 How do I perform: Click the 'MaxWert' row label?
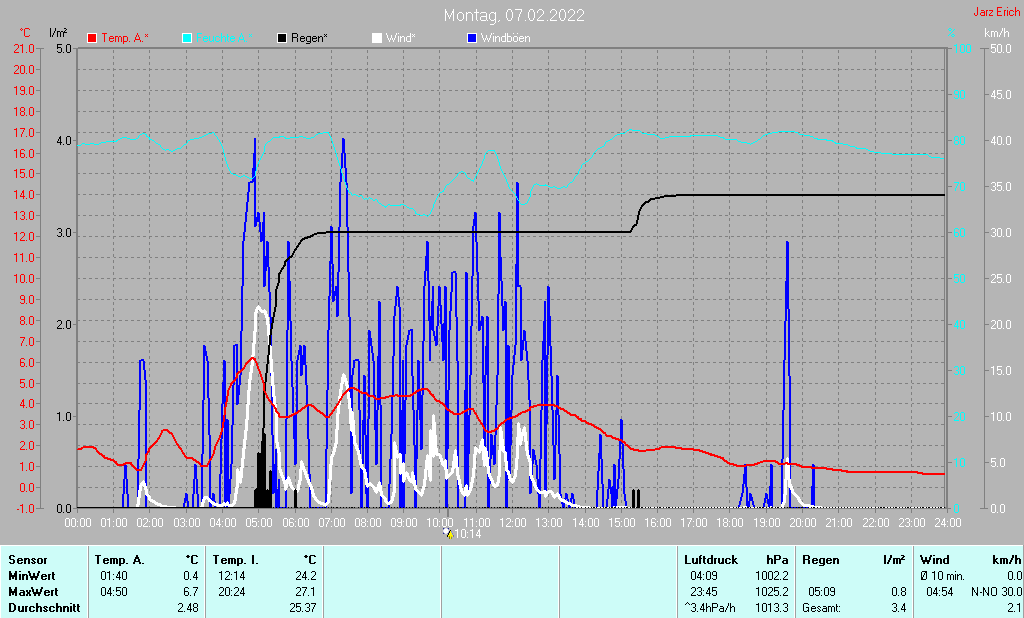33,592
